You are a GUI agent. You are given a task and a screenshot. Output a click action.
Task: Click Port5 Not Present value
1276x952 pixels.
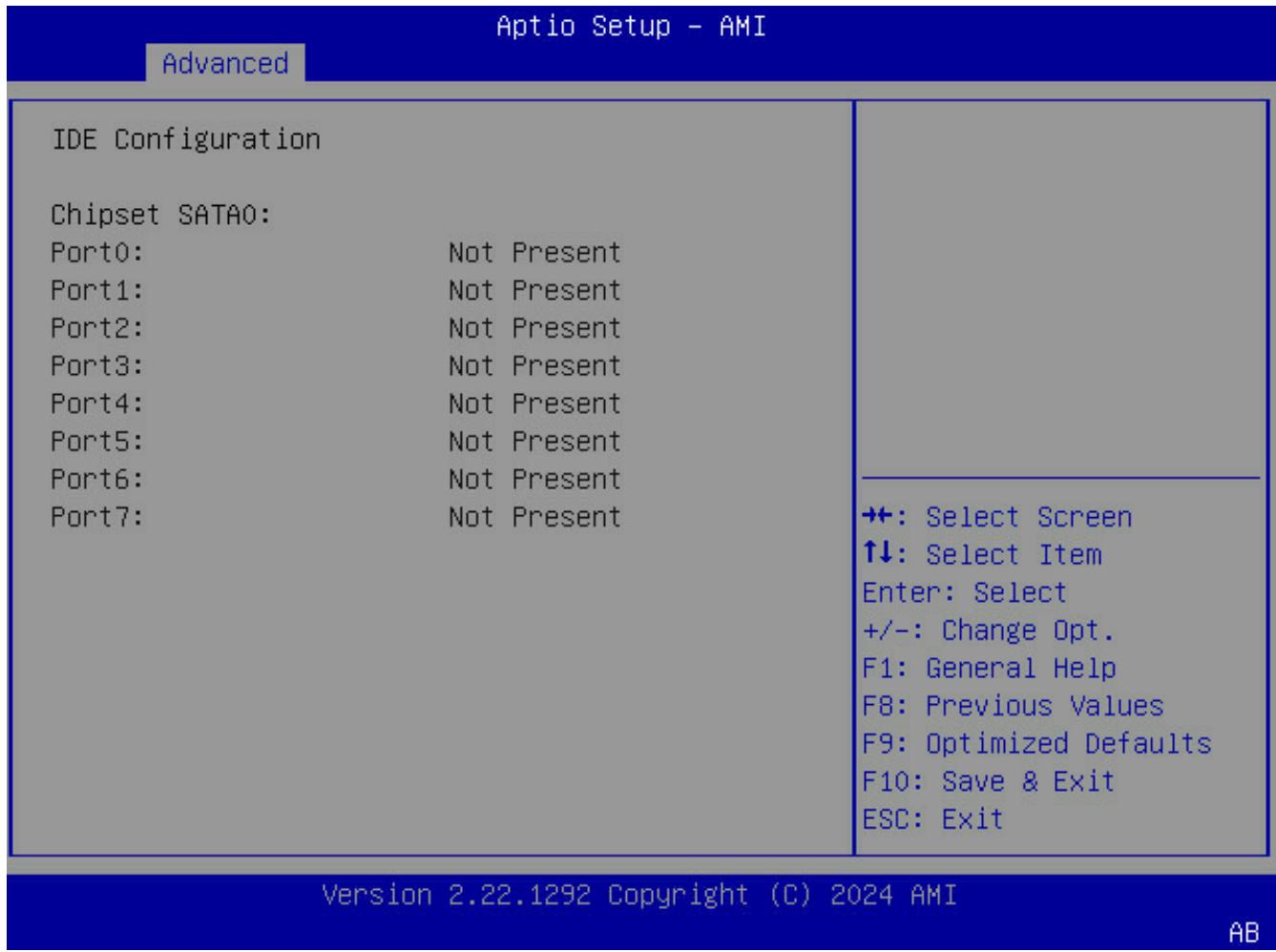534,442
